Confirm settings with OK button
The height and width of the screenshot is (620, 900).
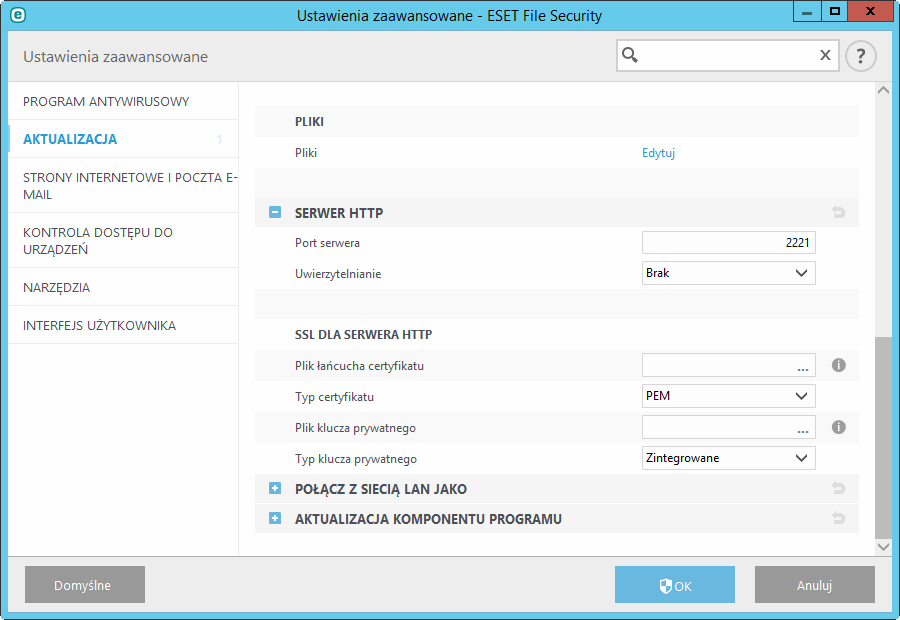point(675,585)
